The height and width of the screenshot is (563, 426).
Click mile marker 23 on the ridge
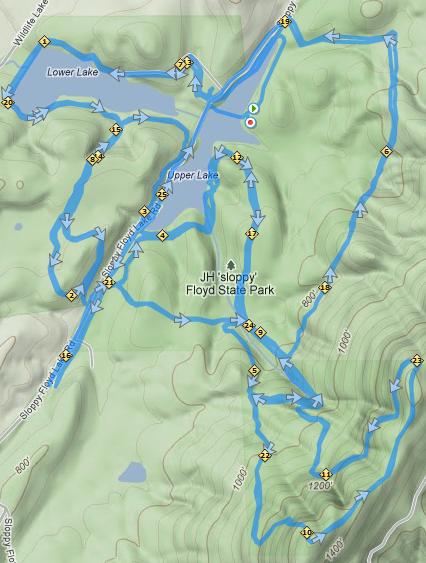tap(417, 360)
